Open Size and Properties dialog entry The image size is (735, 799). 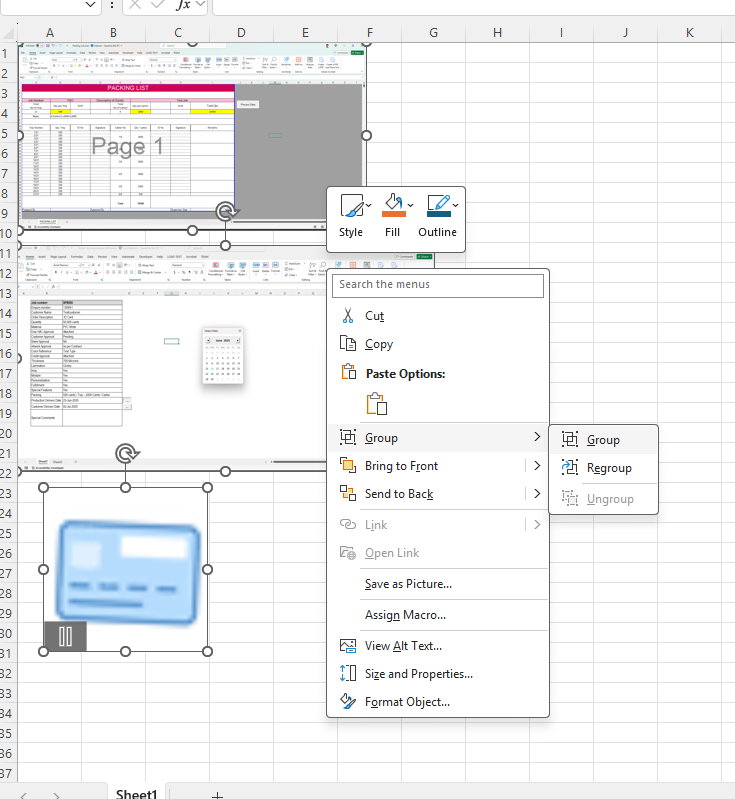pyautogui.click(x=438, y=674)
